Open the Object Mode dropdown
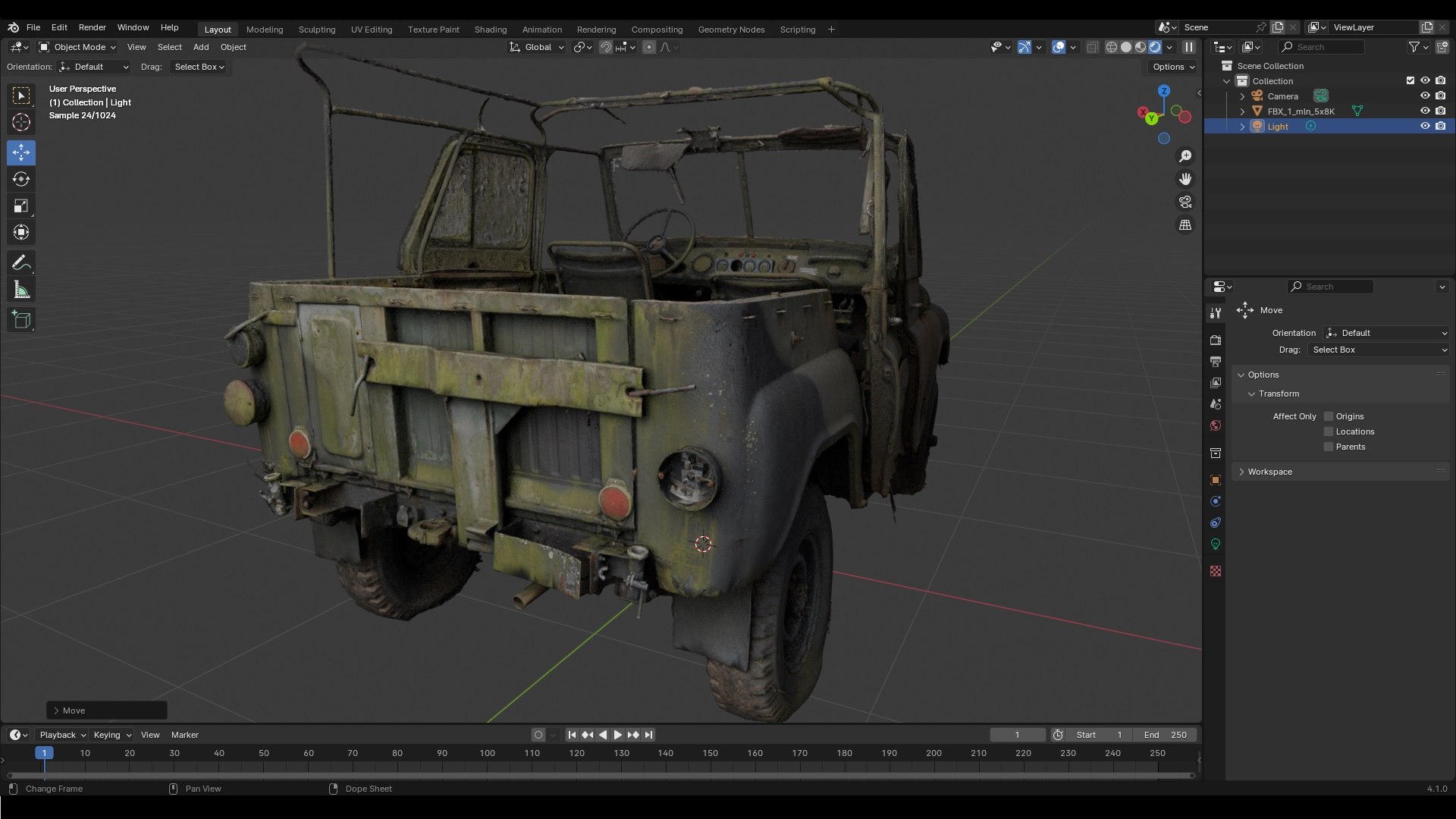 click(77, 47)
